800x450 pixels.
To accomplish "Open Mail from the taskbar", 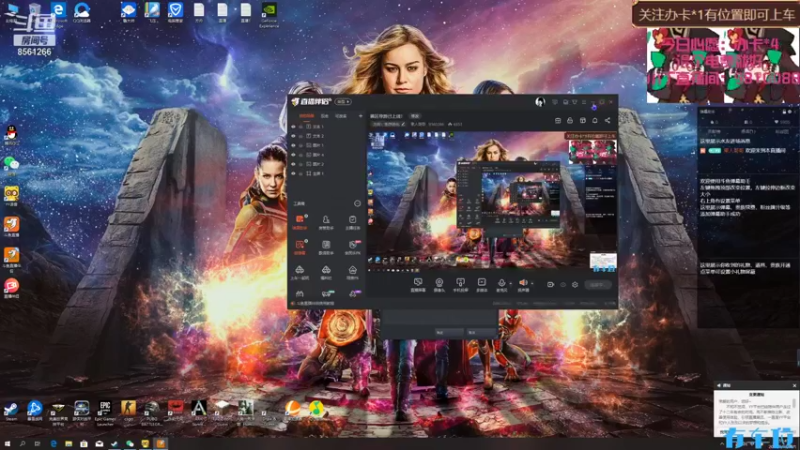I will tap(99, 444).
